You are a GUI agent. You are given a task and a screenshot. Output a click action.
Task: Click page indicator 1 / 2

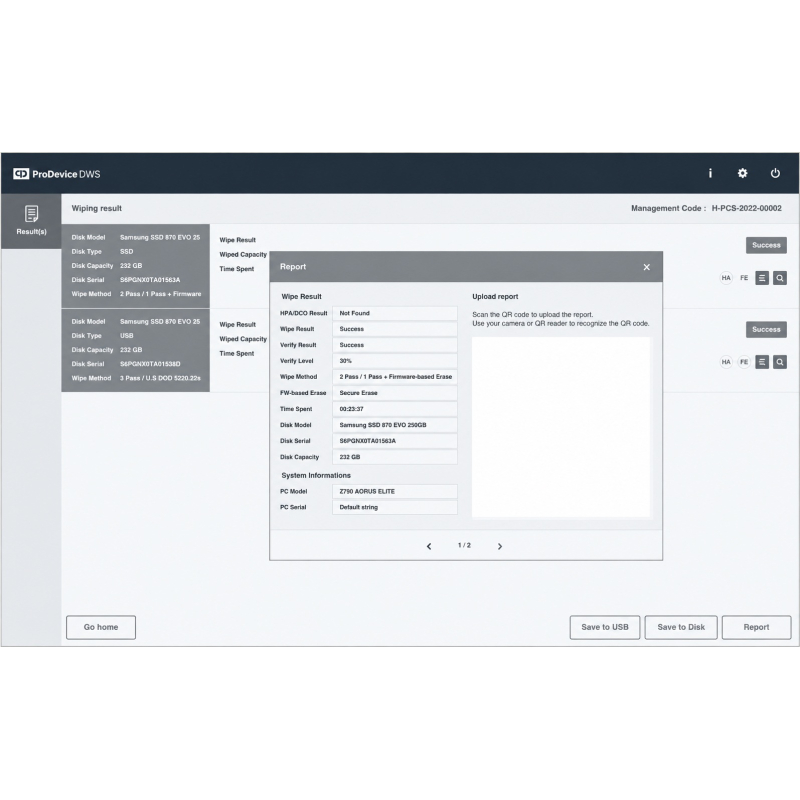click(x=464, y=545)
